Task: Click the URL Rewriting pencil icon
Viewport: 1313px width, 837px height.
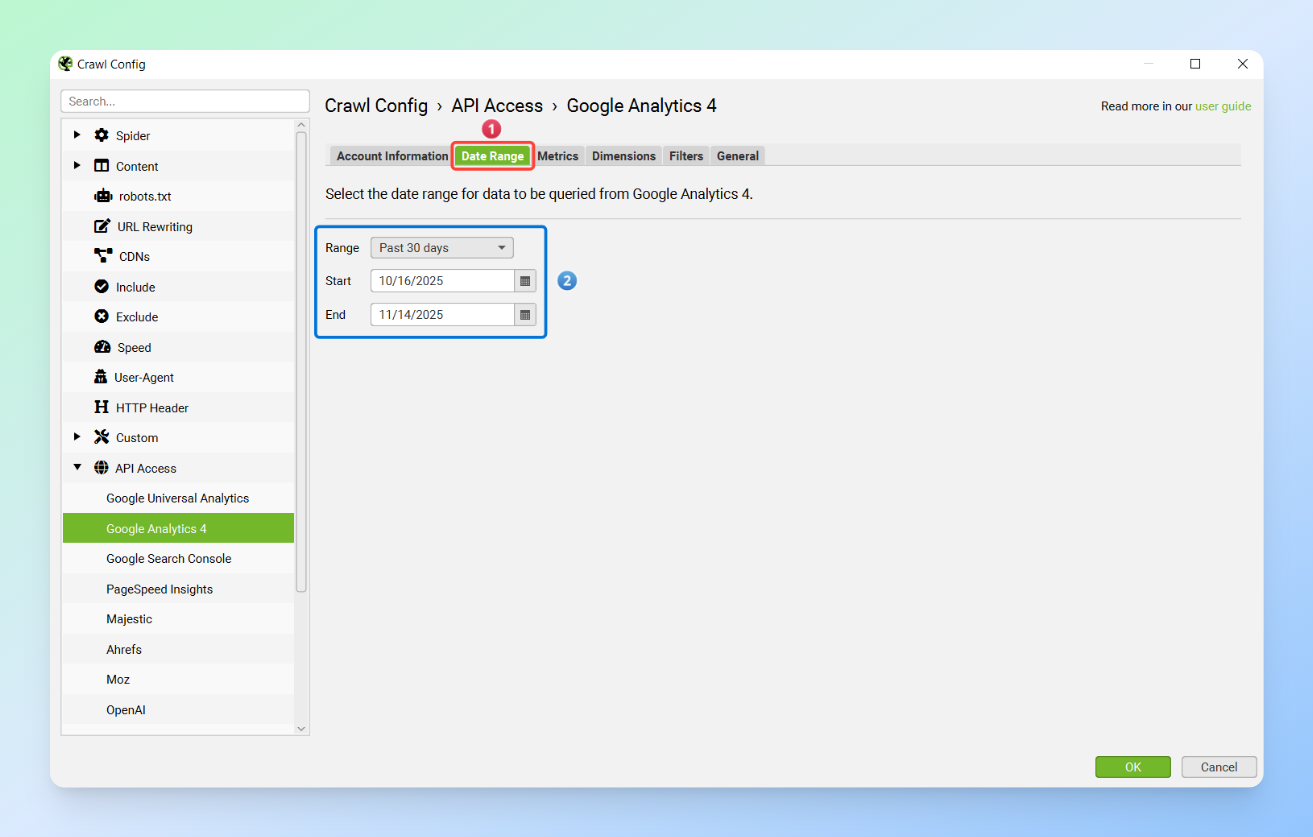Action: click(102, 227)
